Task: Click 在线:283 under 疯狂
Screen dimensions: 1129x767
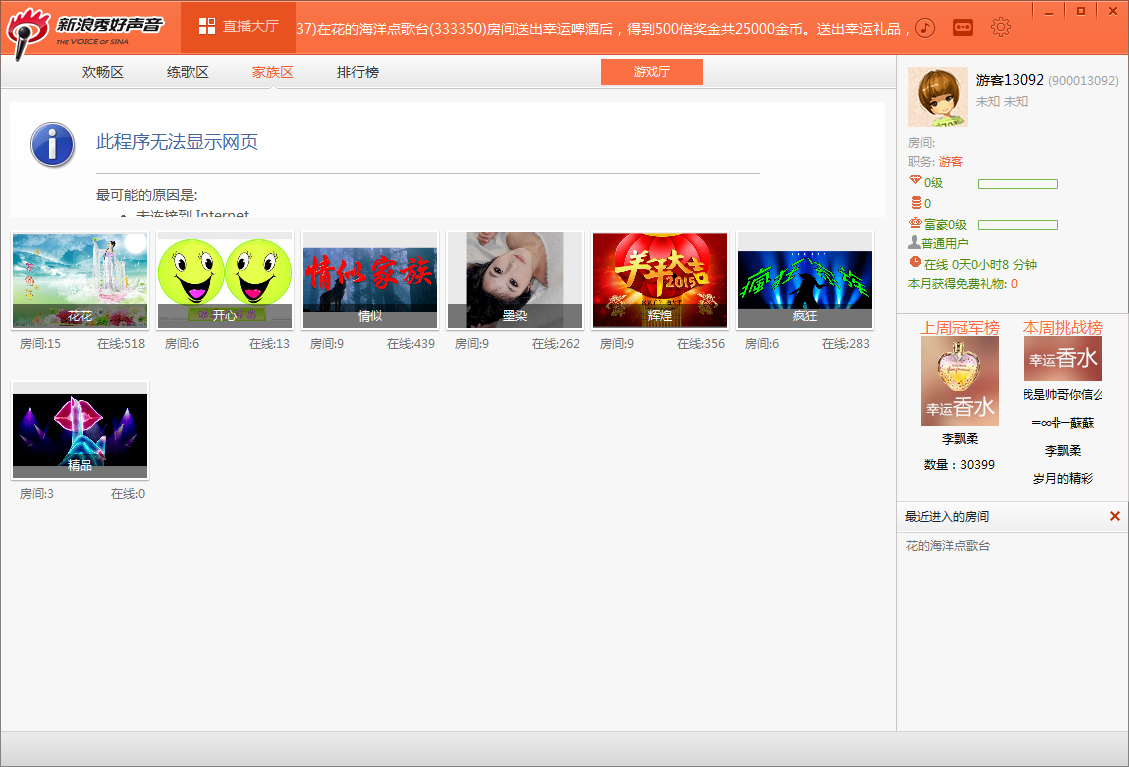Action: point(846,344)
